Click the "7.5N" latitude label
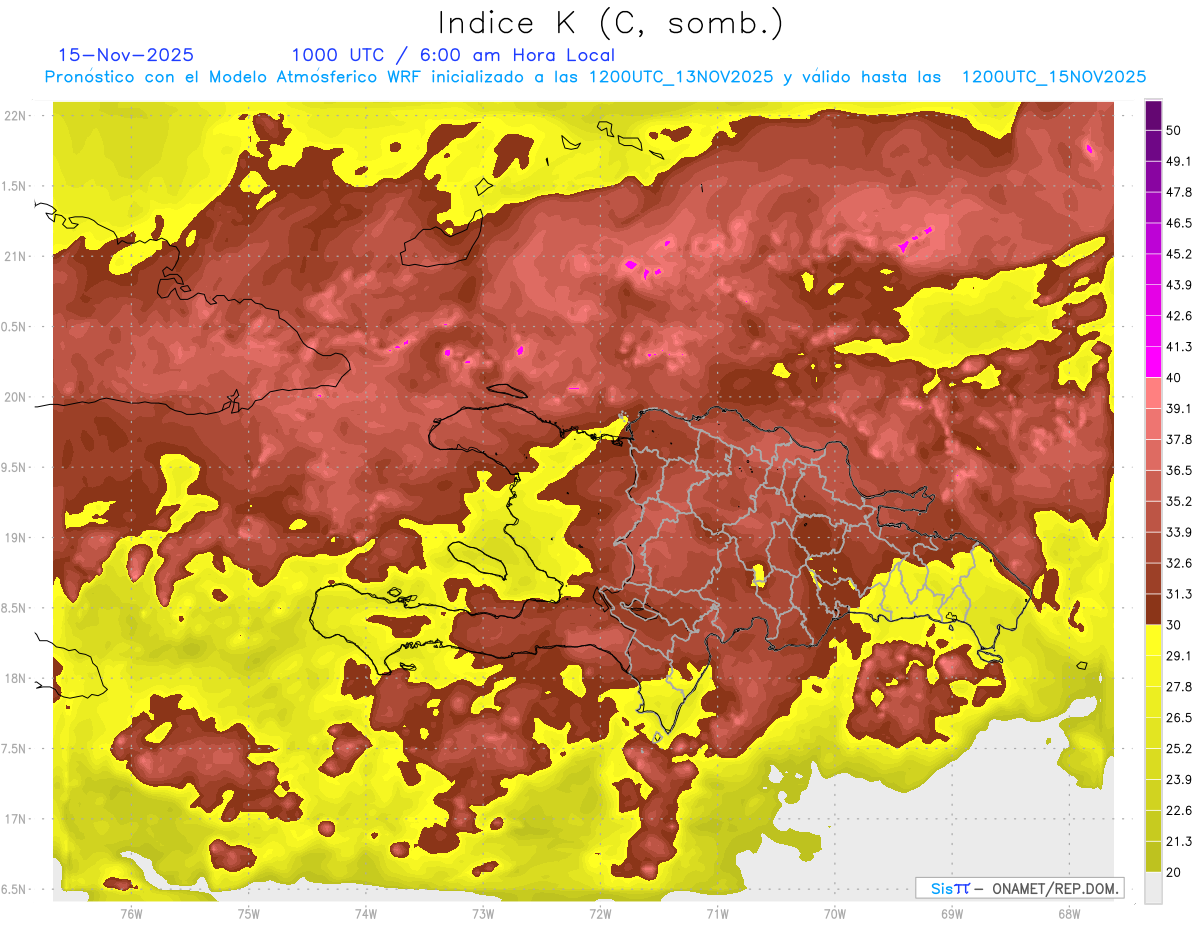 [15, 749]
